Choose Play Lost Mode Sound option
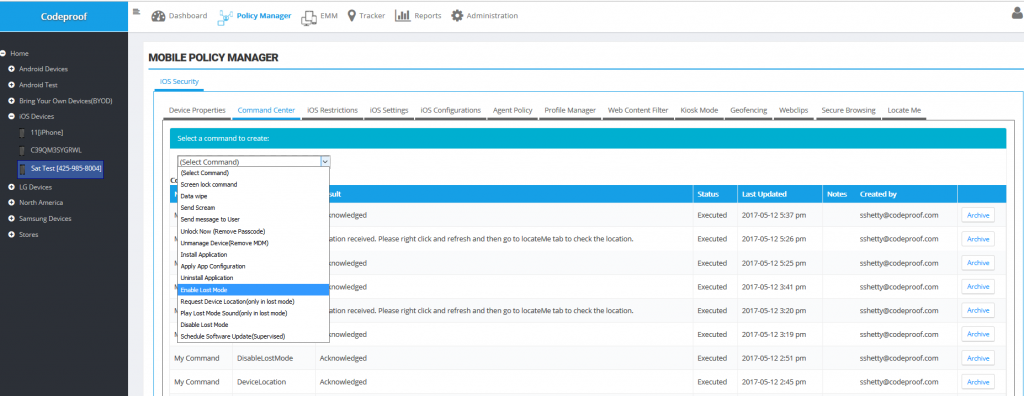The width and height of the screenshot is (1024, 396). (x=253, y=313)
